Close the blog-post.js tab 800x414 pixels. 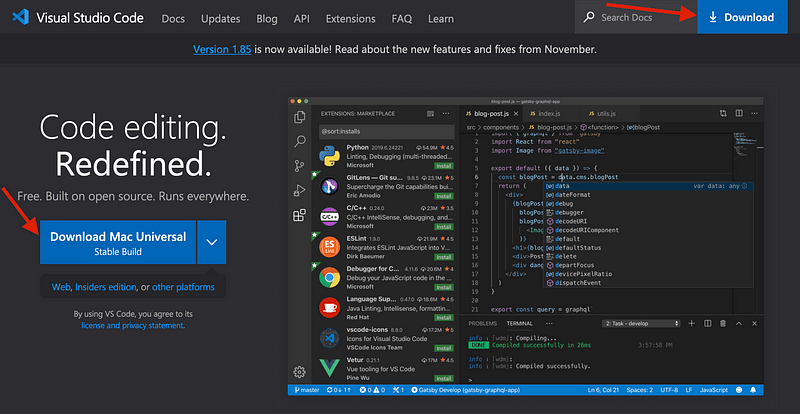click(516, 113)
